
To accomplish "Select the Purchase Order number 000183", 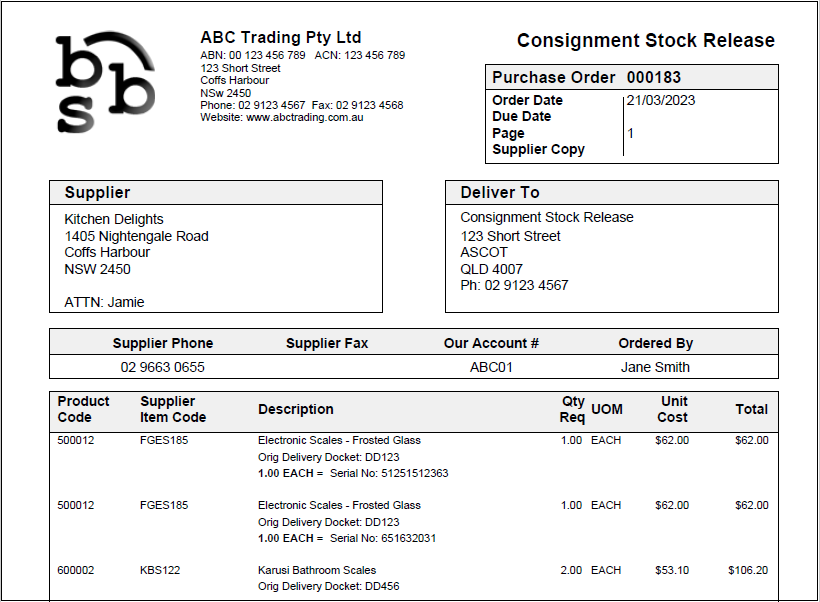I will pos(655,77).
